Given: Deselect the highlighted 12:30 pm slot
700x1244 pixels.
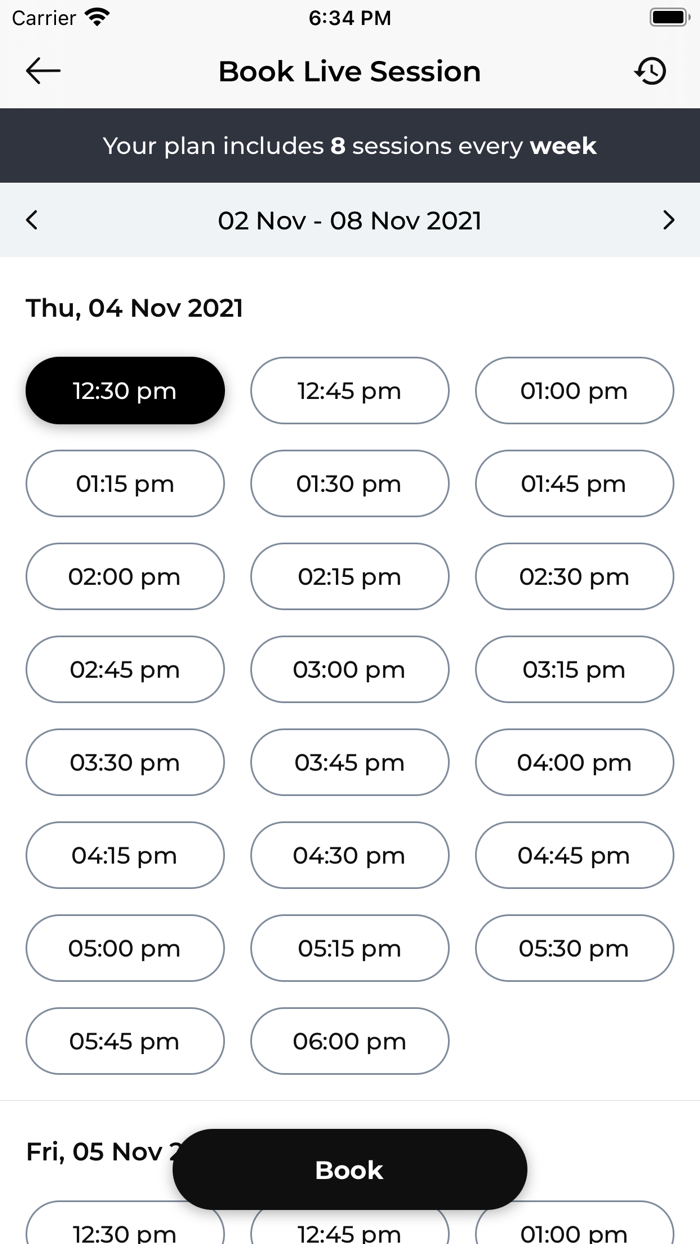Looking at the screenshot, I should coord(124,390).
